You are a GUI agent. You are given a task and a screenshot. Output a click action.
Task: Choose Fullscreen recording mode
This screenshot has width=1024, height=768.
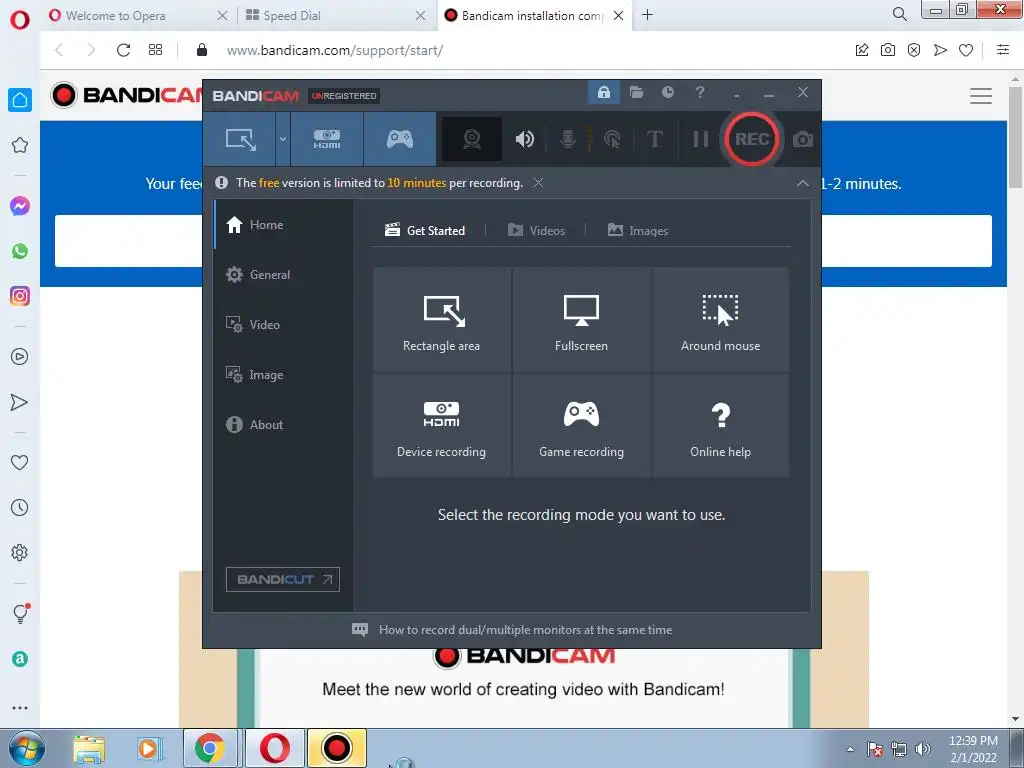tap(581, 319)
